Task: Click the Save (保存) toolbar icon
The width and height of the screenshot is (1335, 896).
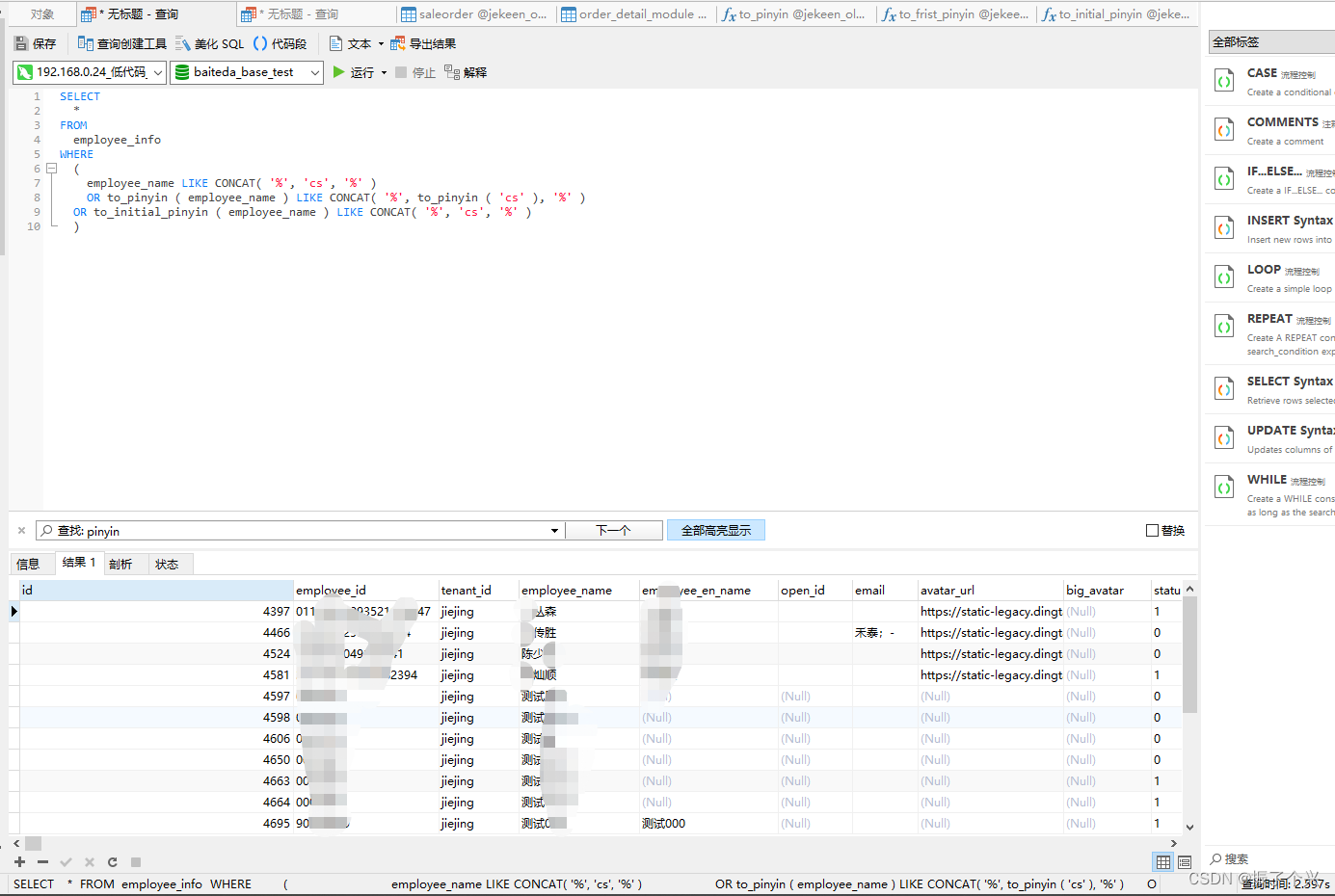Action: [x=21, y=43]
